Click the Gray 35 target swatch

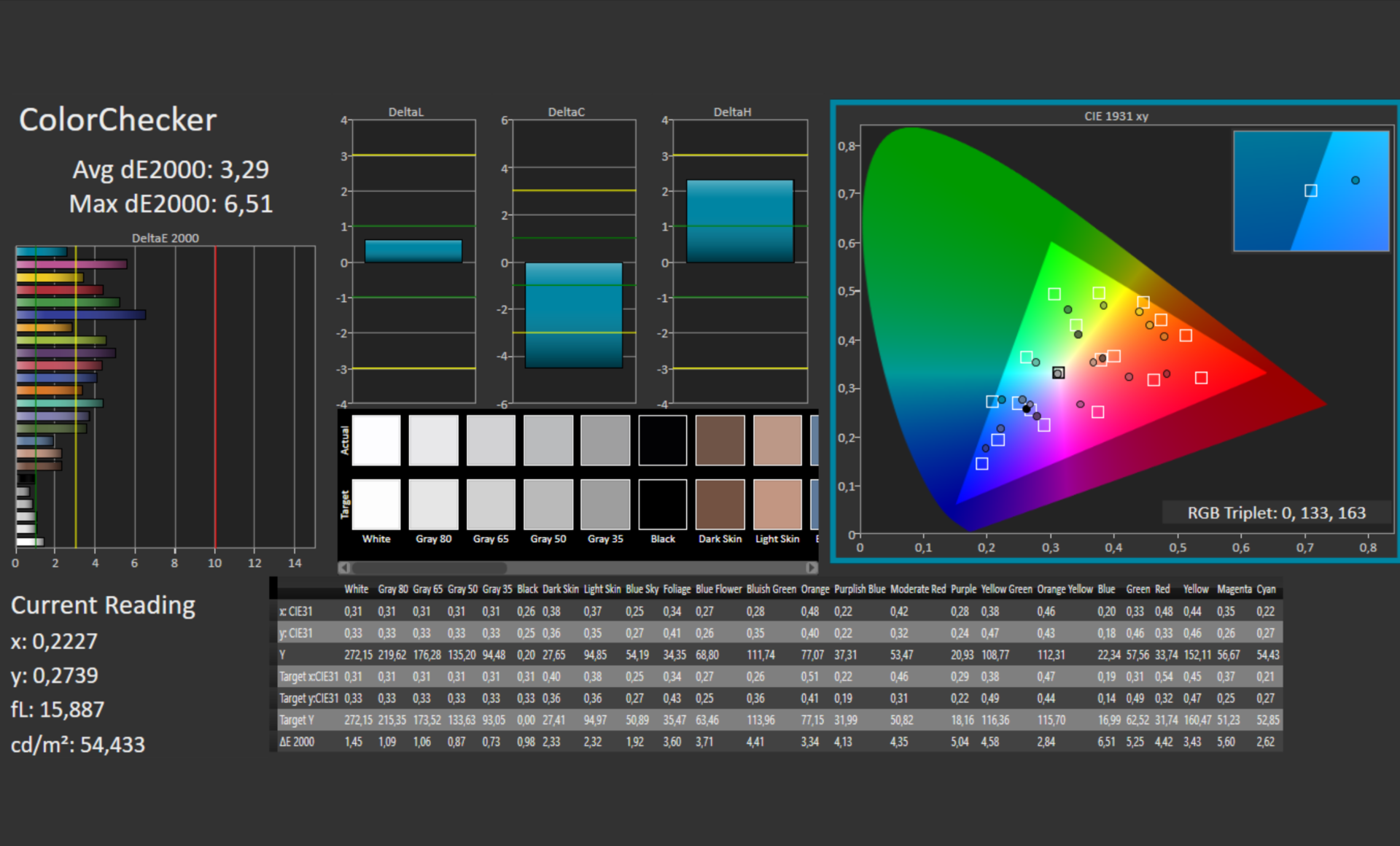point(605,504)
